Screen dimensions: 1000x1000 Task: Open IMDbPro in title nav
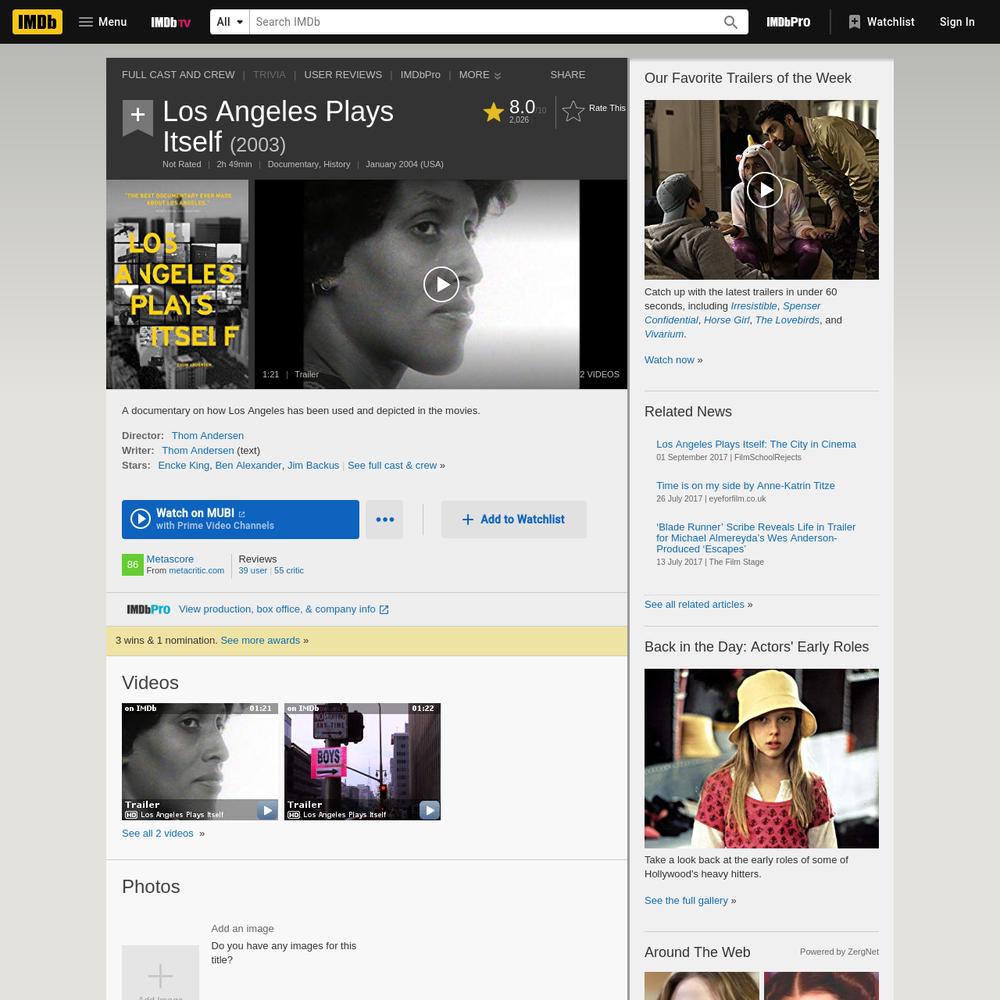420,75
